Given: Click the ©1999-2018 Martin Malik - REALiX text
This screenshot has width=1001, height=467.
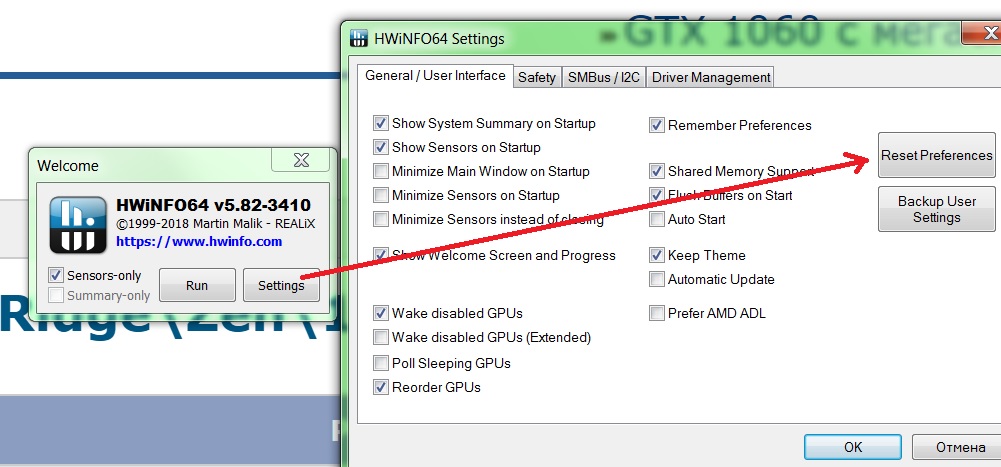Looking at the screenshot, I should click(215, 224).
